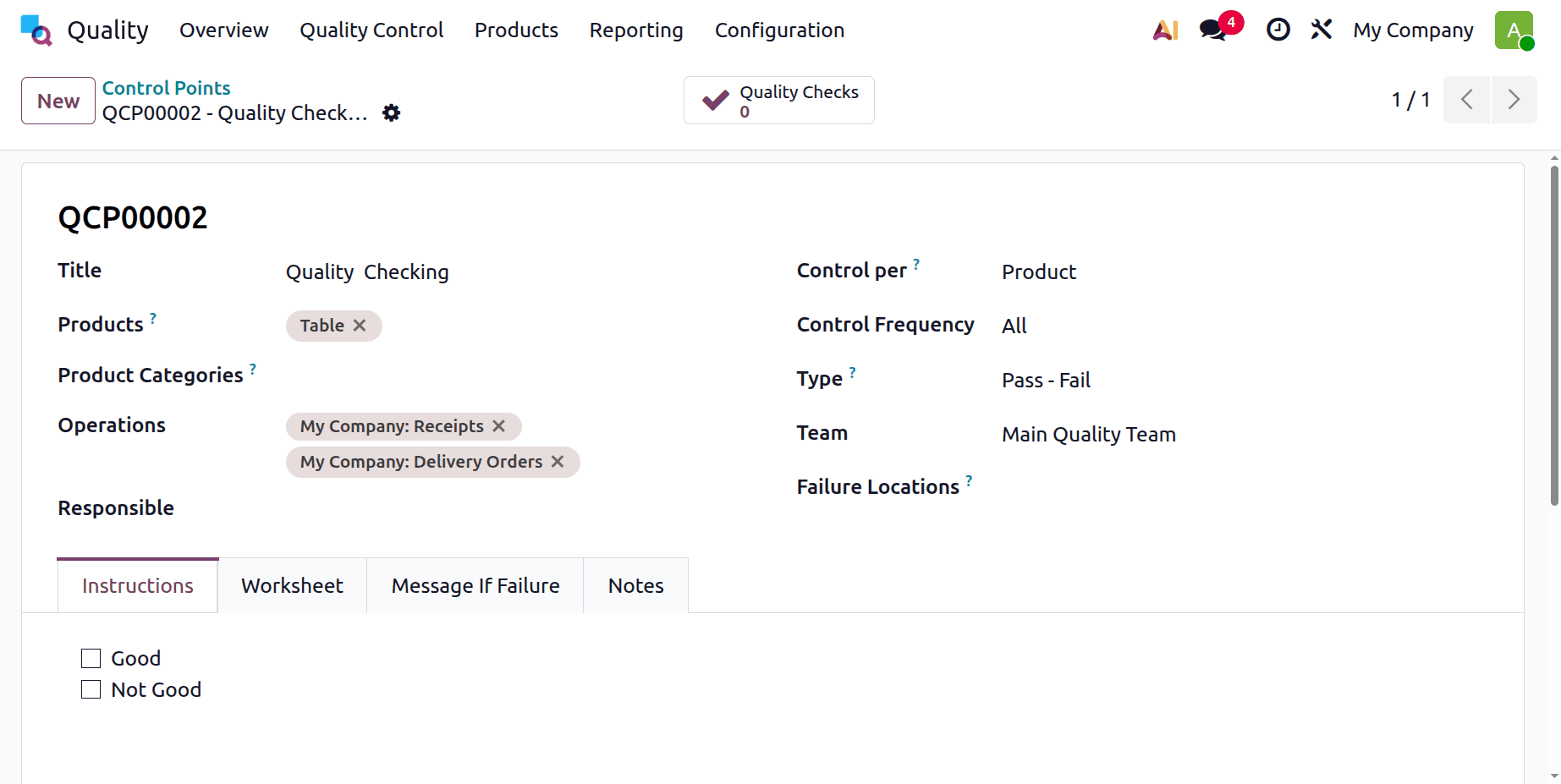The width and height of the screenshot is (1561, 784).
Task: Open the Reporting menu
Action: (x=636, y=30)
